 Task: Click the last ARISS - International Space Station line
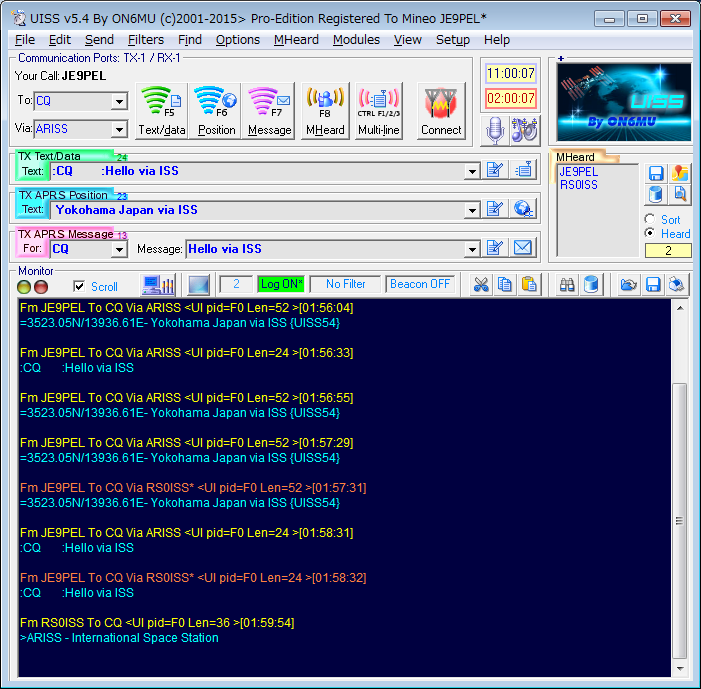coord(119,638)
